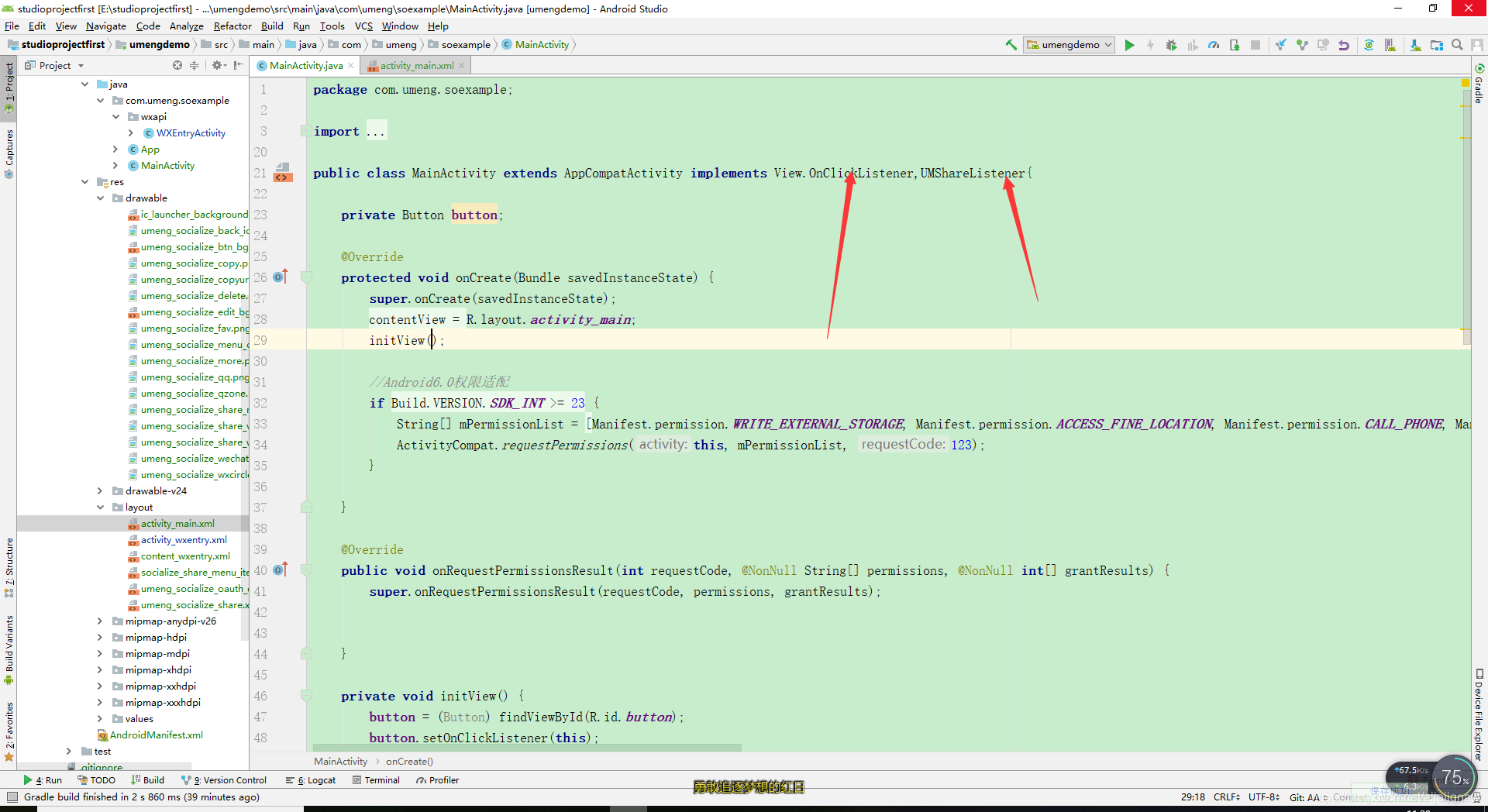Click related XML file gutter icon at line 21
The image size is (1488, 812).
[283, 173]
